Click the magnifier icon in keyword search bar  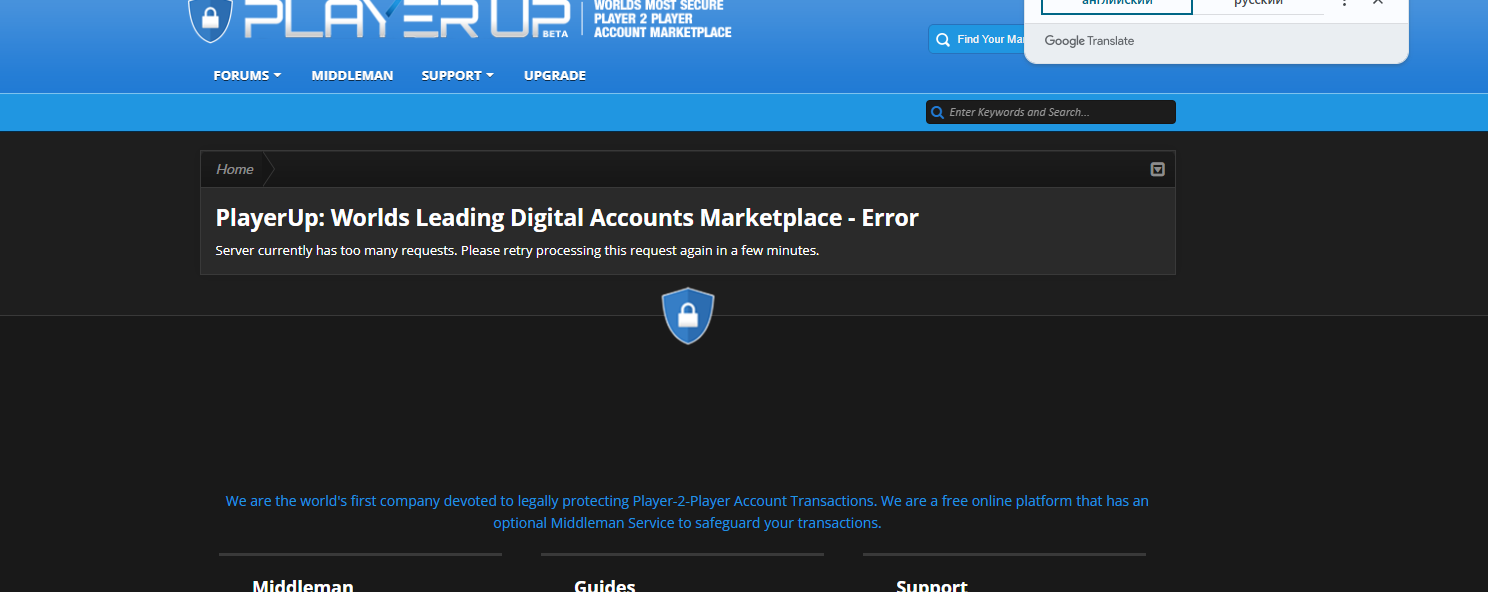937,112
